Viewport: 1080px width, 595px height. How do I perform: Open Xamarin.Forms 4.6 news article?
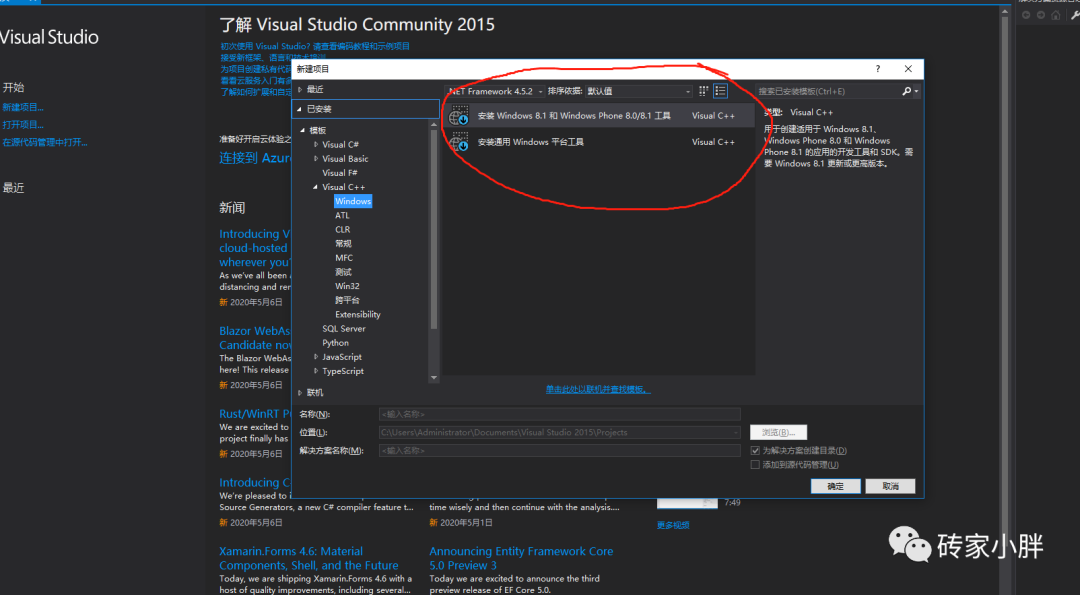(309, 559)
